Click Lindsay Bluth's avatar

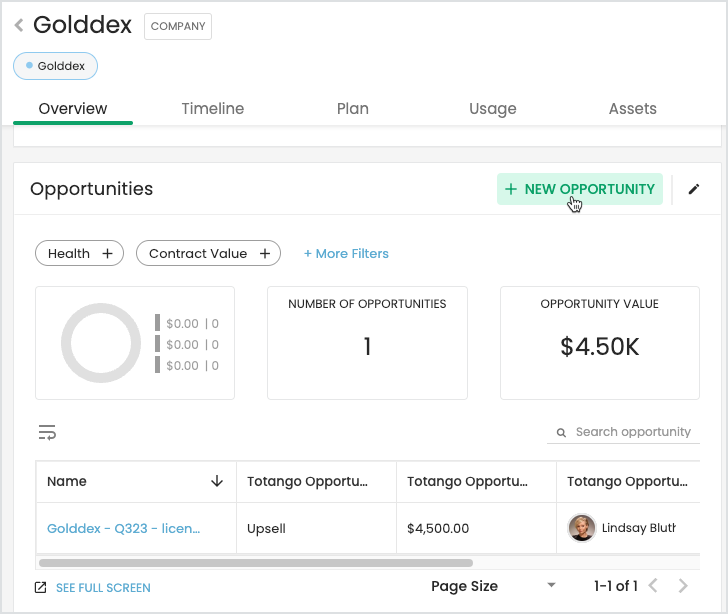click(x=581, y=528)
